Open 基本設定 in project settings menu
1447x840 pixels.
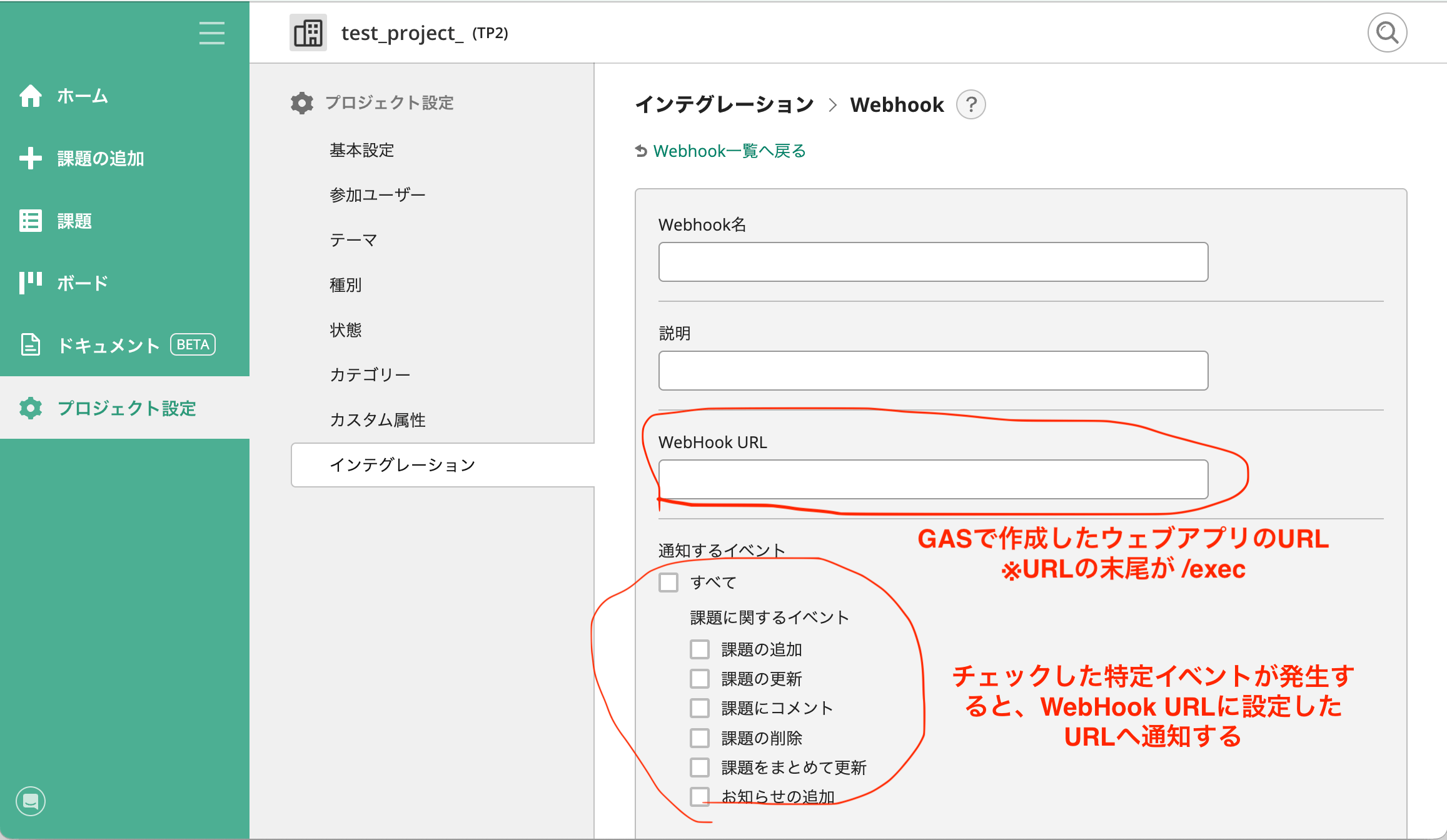(361, 150)
